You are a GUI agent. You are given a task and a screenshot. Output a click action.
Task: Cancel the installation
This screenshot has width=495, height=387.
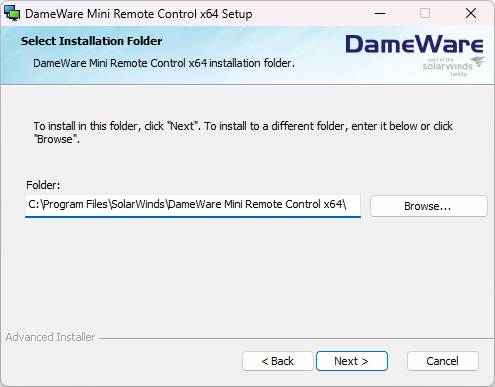(443, 361)
